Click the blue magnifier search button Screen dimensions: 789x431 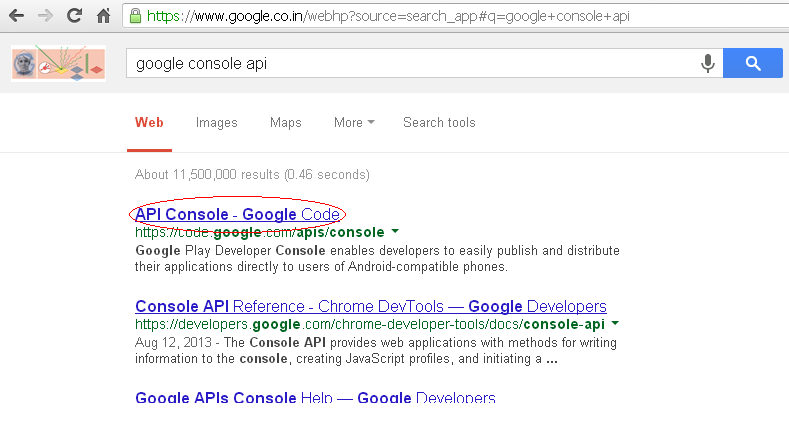pos(753,63)
